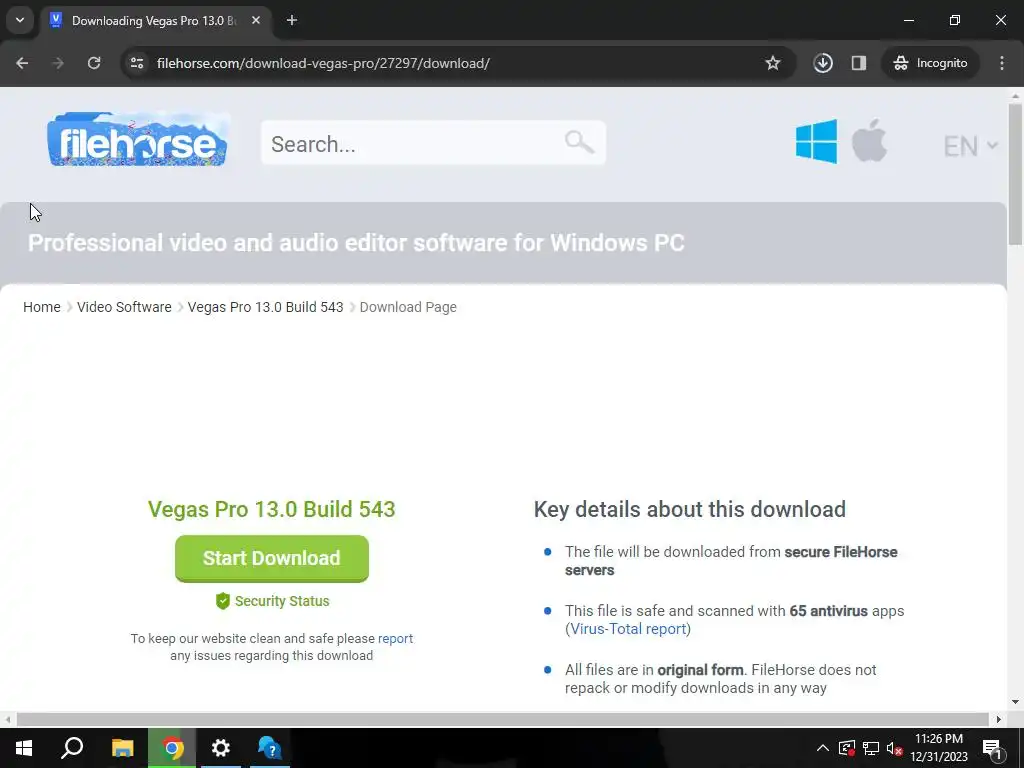Open Video Software breadcrumb
Viewport: 1024px width, 768px height.
point(124,307)
